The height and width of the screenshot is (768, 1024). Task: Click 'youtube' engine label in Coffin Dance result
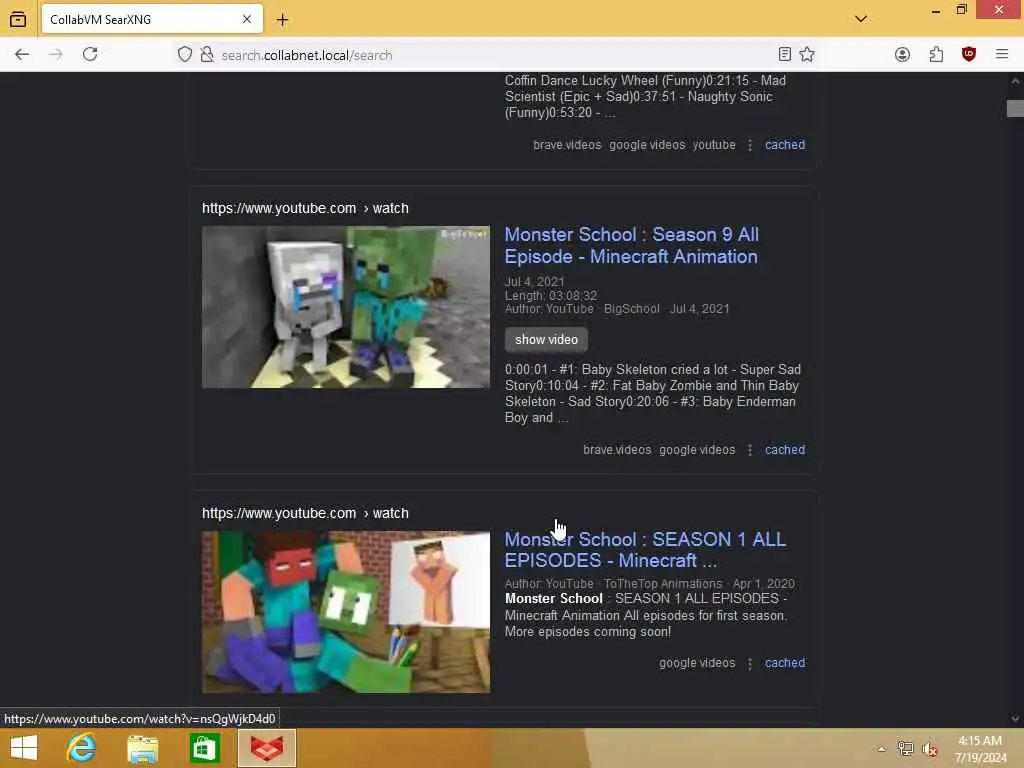(714, 145)
